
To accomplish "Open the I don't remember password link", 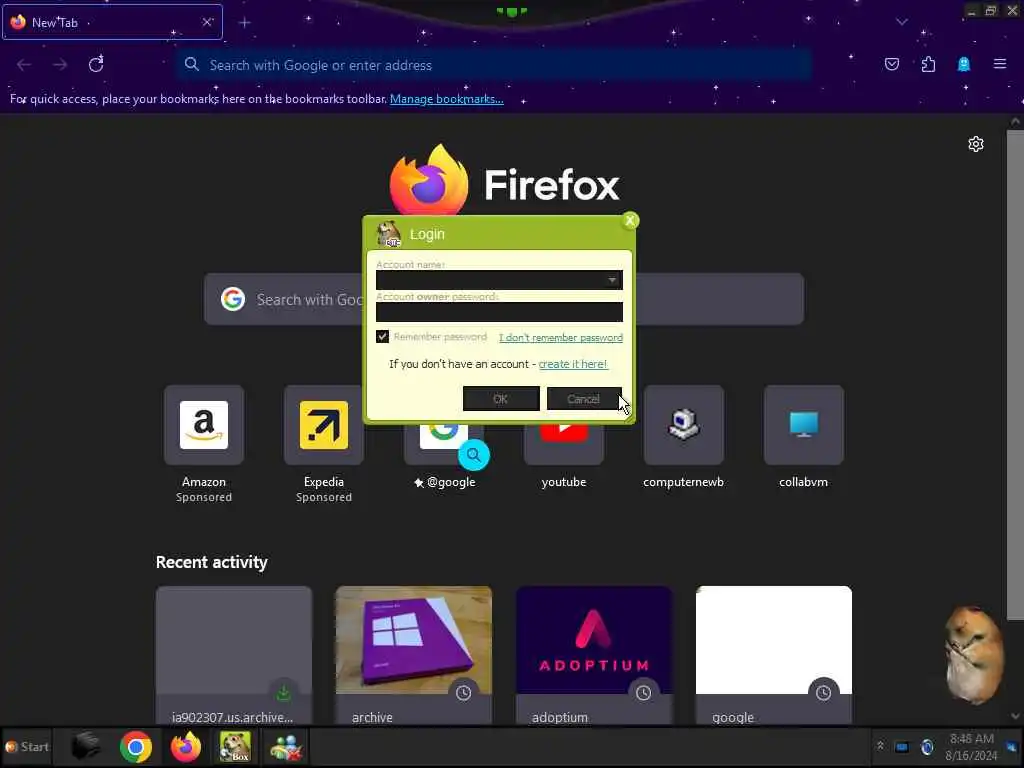I will coord(561,338).
